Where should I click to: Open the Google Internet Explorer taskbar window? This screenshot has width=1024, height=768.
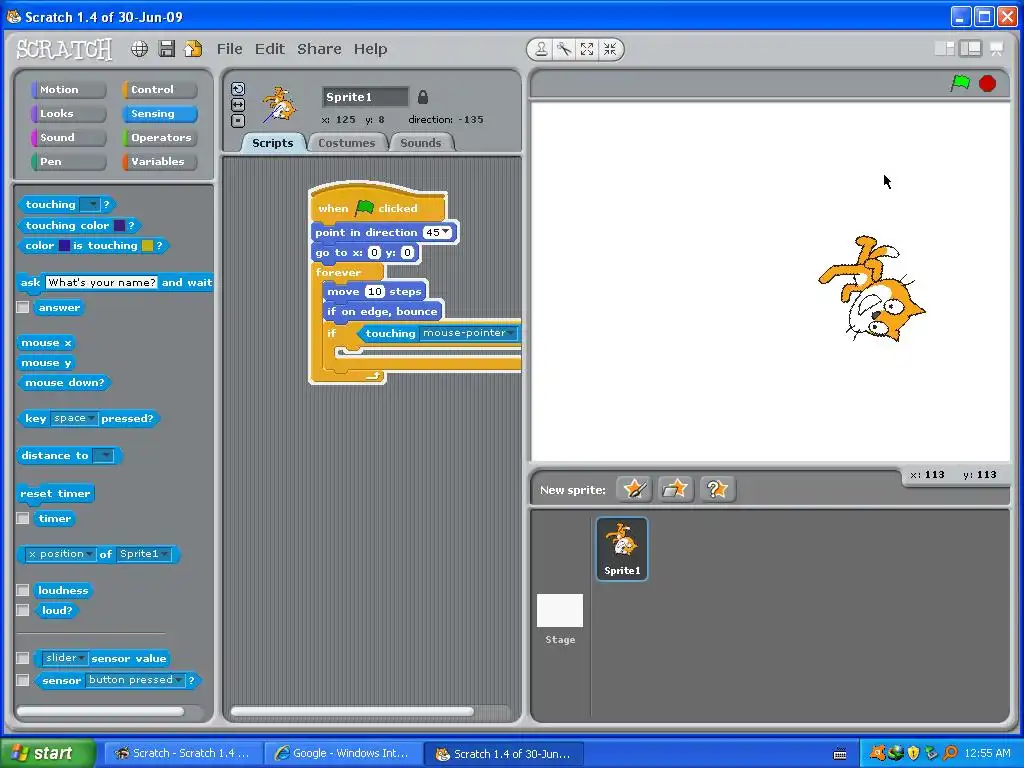click(x=344, y=754)
